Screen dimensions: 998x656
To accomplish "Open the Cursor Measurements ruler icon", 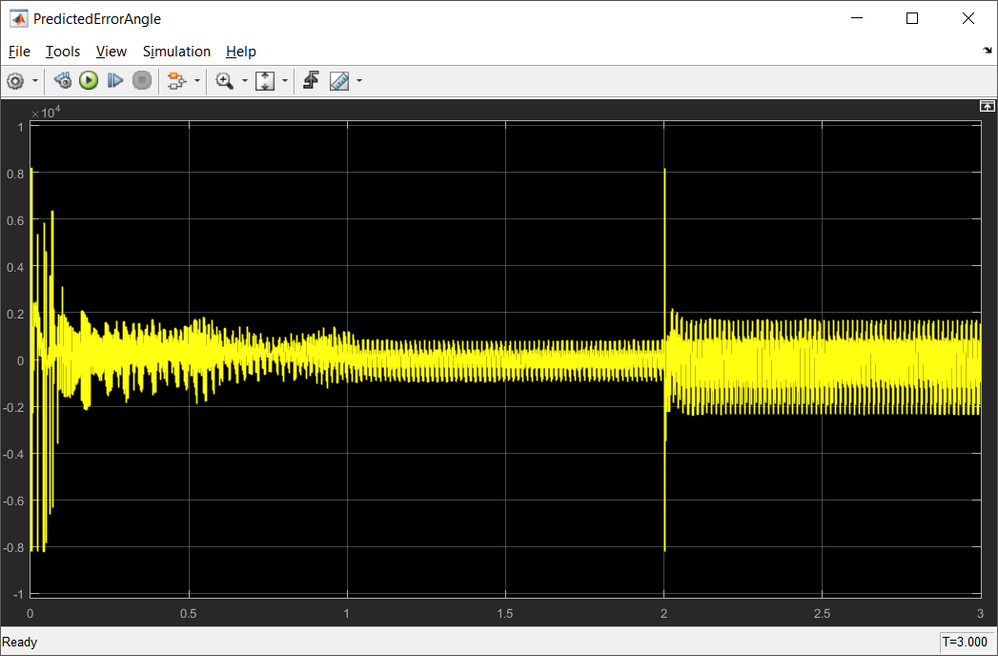I will pos(339,81).
